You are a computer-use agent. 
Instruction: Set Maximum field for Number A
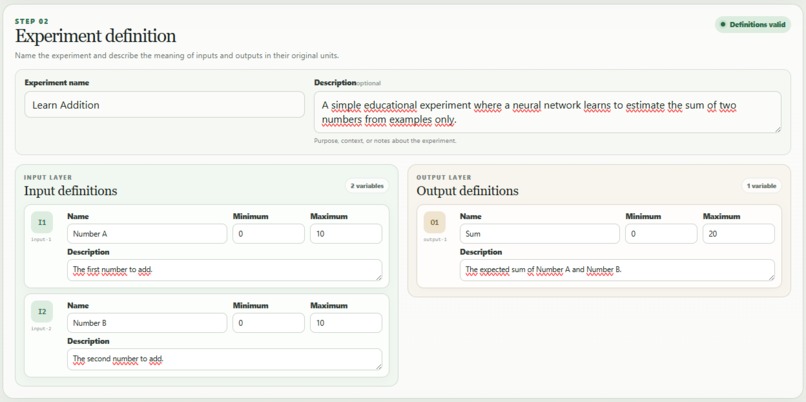tap(346, 234)
